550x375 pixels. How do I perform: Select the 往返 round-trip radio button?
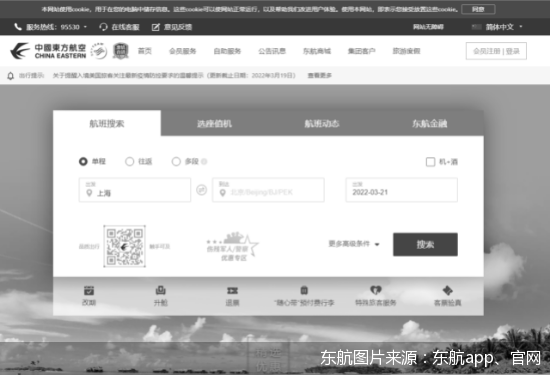point(129,161)
